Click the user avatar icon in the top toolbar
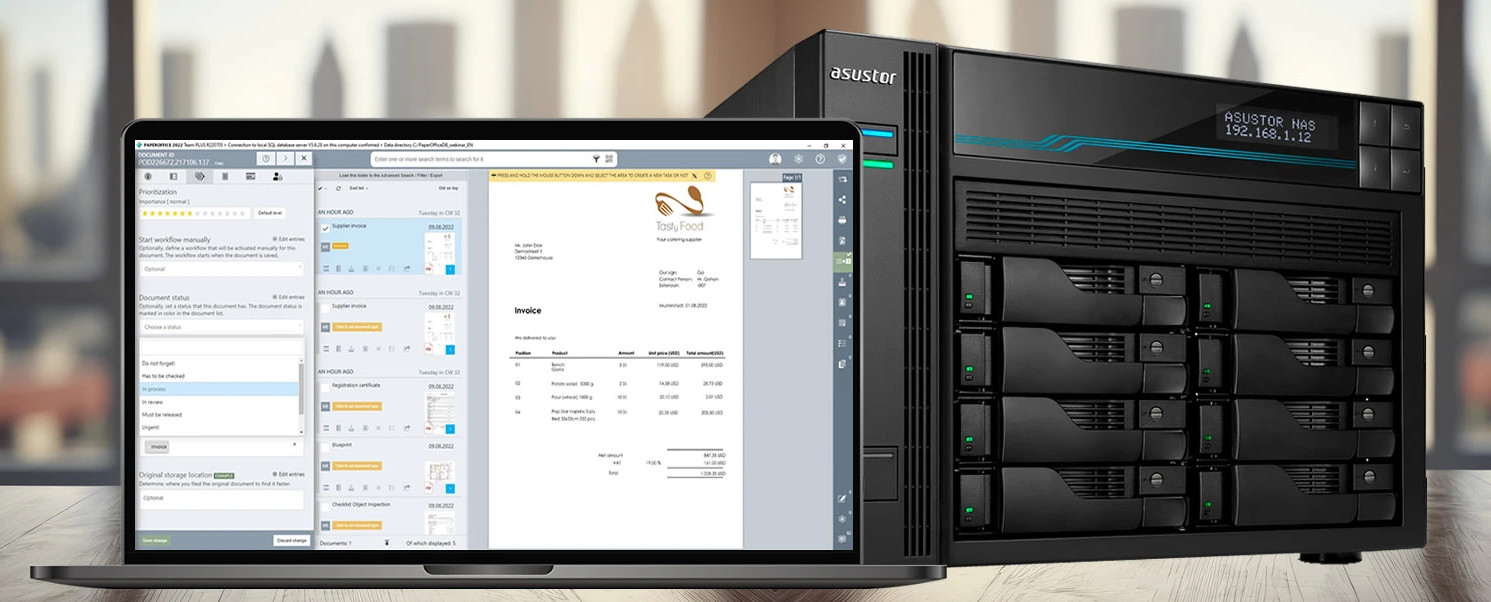The height and width of the screenshot is (602, 1491). [774, 158]
